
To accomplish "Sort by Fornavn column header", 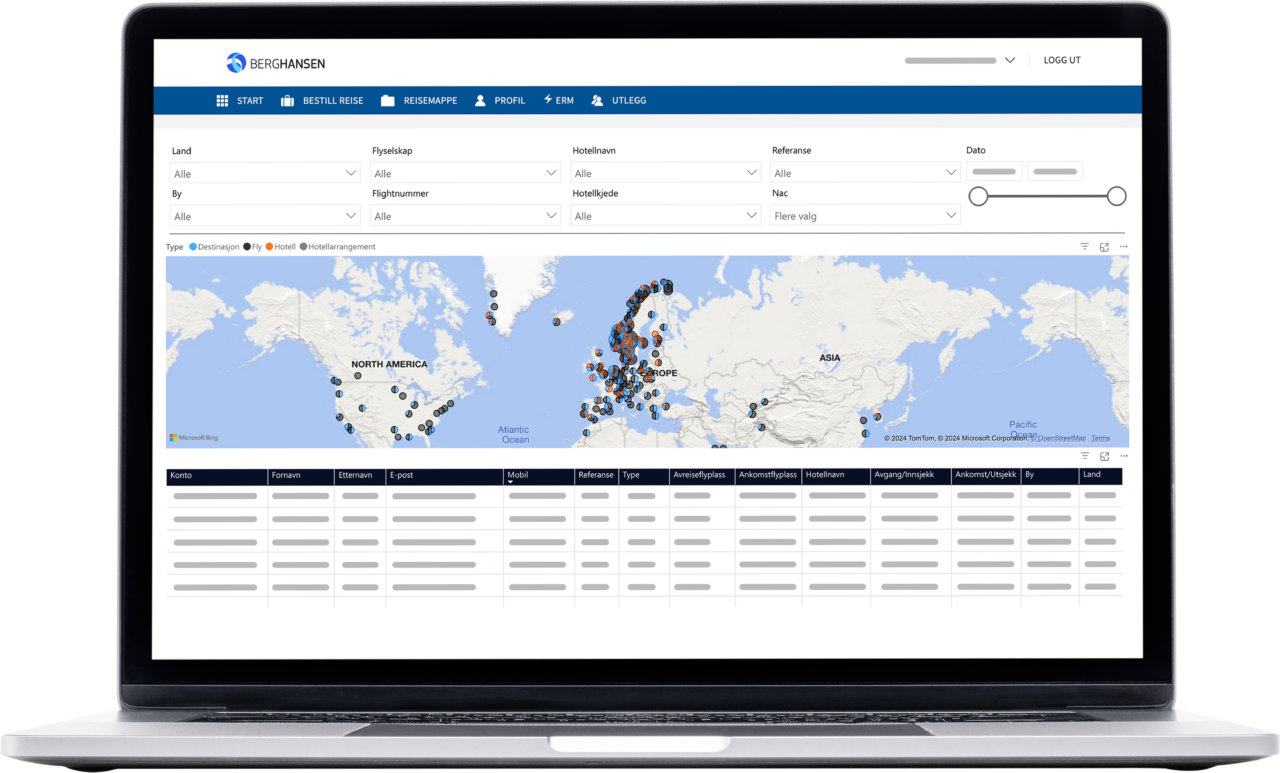I will [301, 477].
